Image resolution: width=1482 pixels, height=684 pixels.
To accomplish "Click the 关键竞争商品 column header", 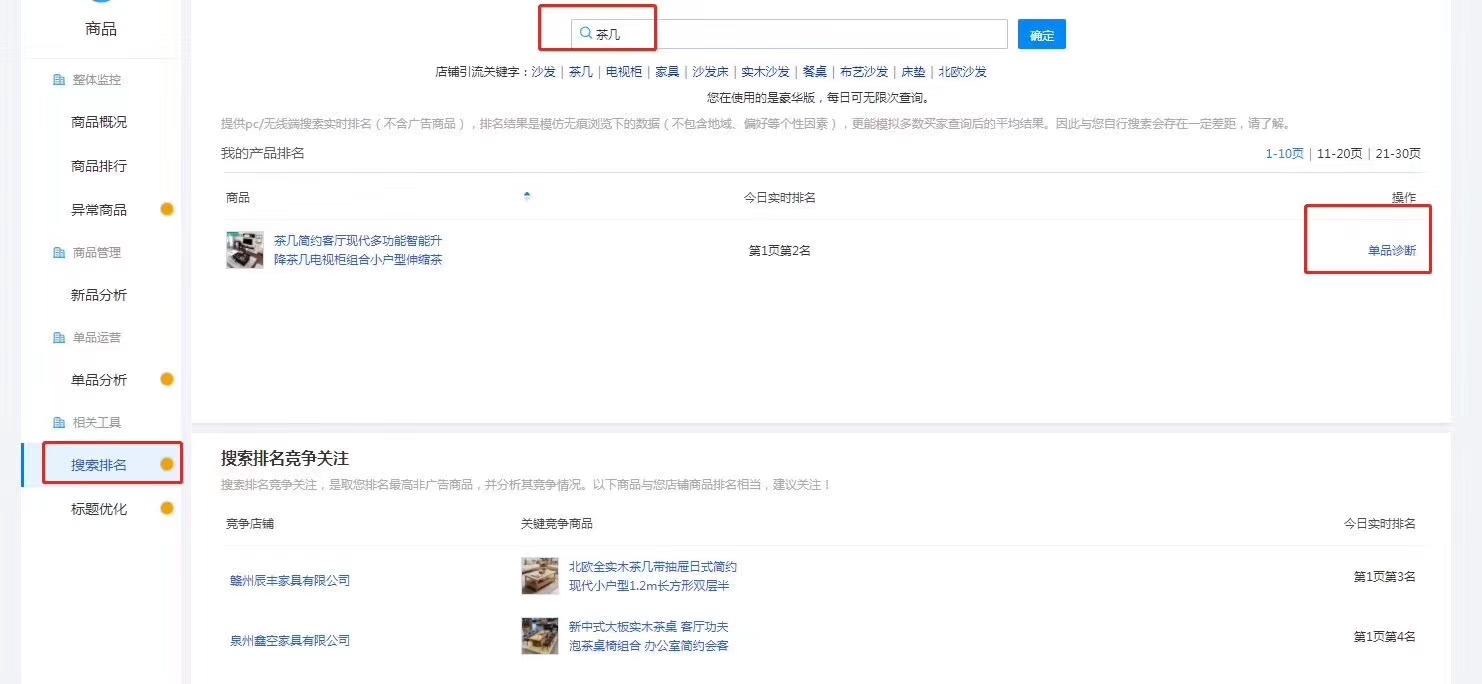I will coord(557,523).
